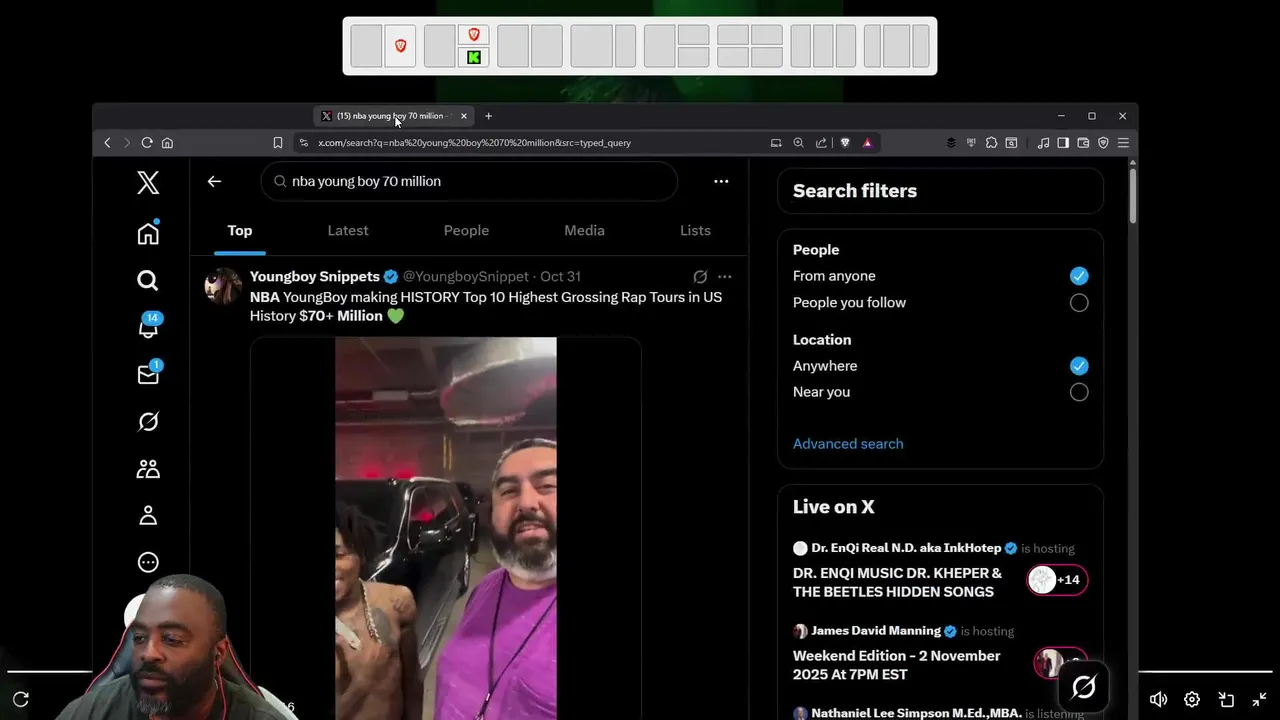
Task: Play the Youngboy Snippets post video
Action: tap(446, 528)
